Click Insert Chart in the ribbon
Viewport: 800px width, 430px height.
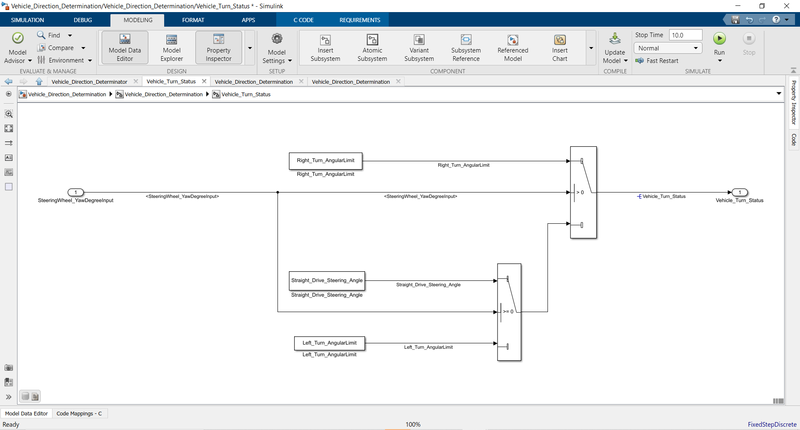(559, 47)
